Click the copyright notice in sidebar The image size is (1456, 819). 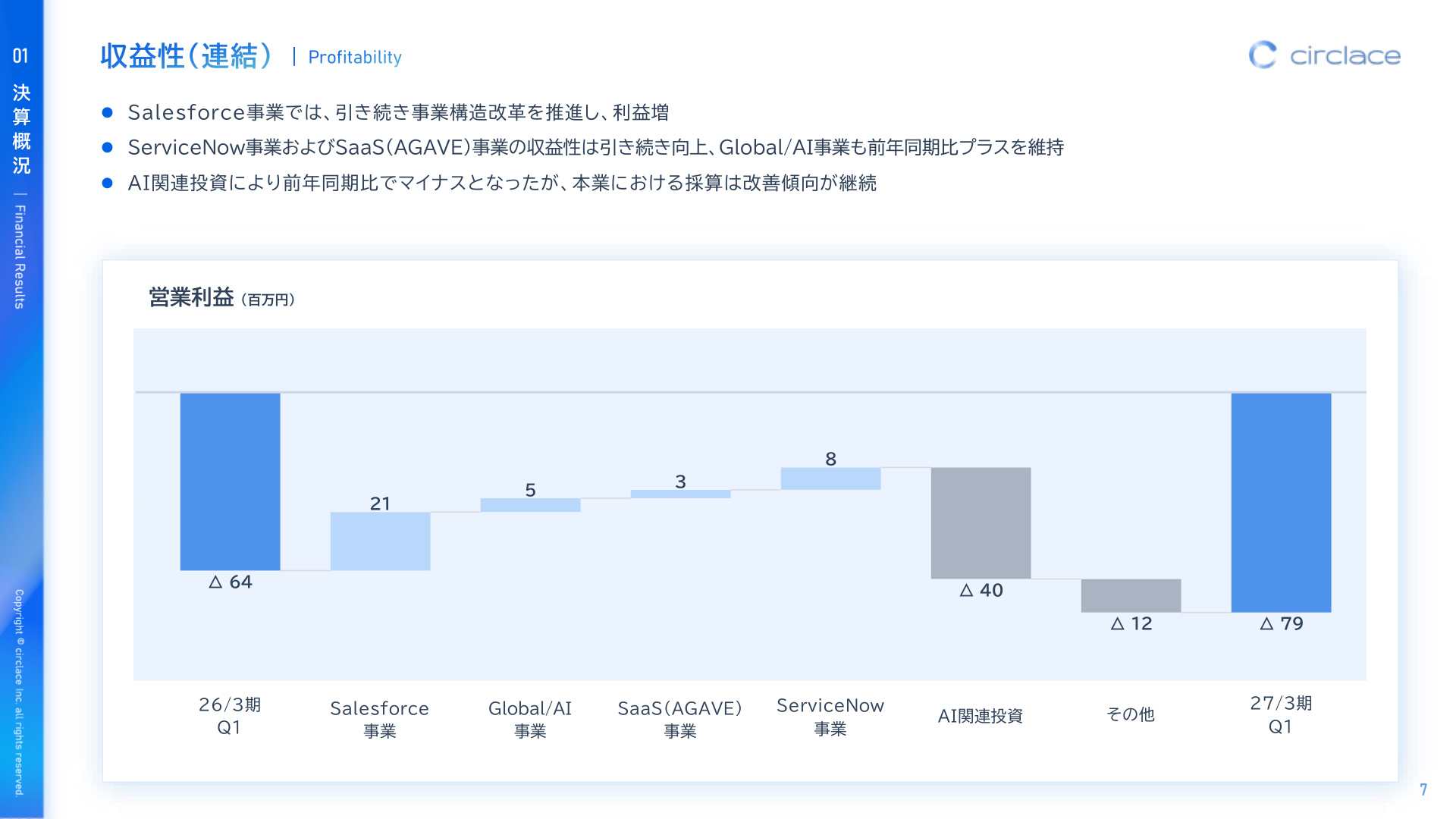click(x=19, y=692)
